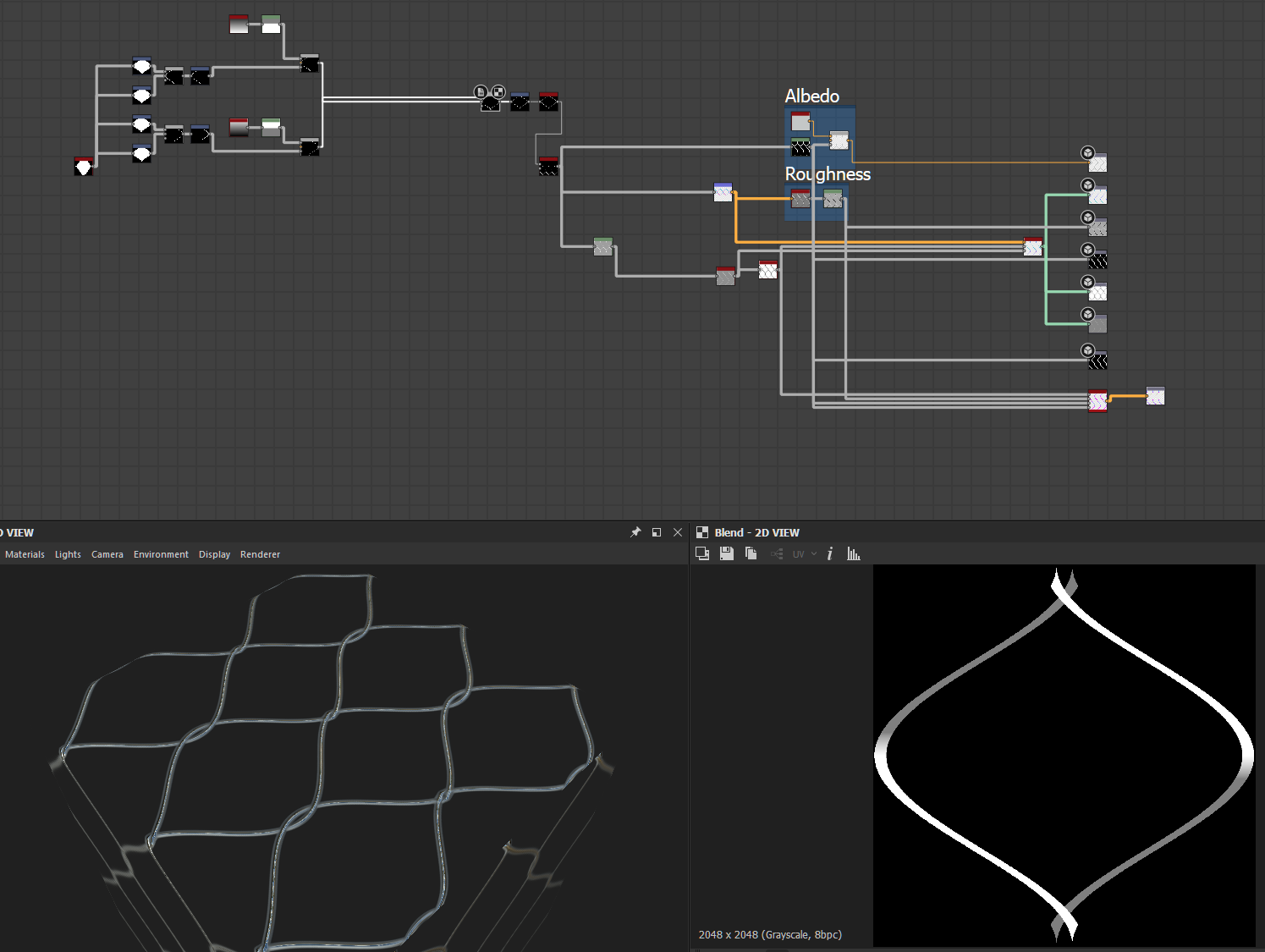Select the pink-patterned node with orange output

(1097, 400)
